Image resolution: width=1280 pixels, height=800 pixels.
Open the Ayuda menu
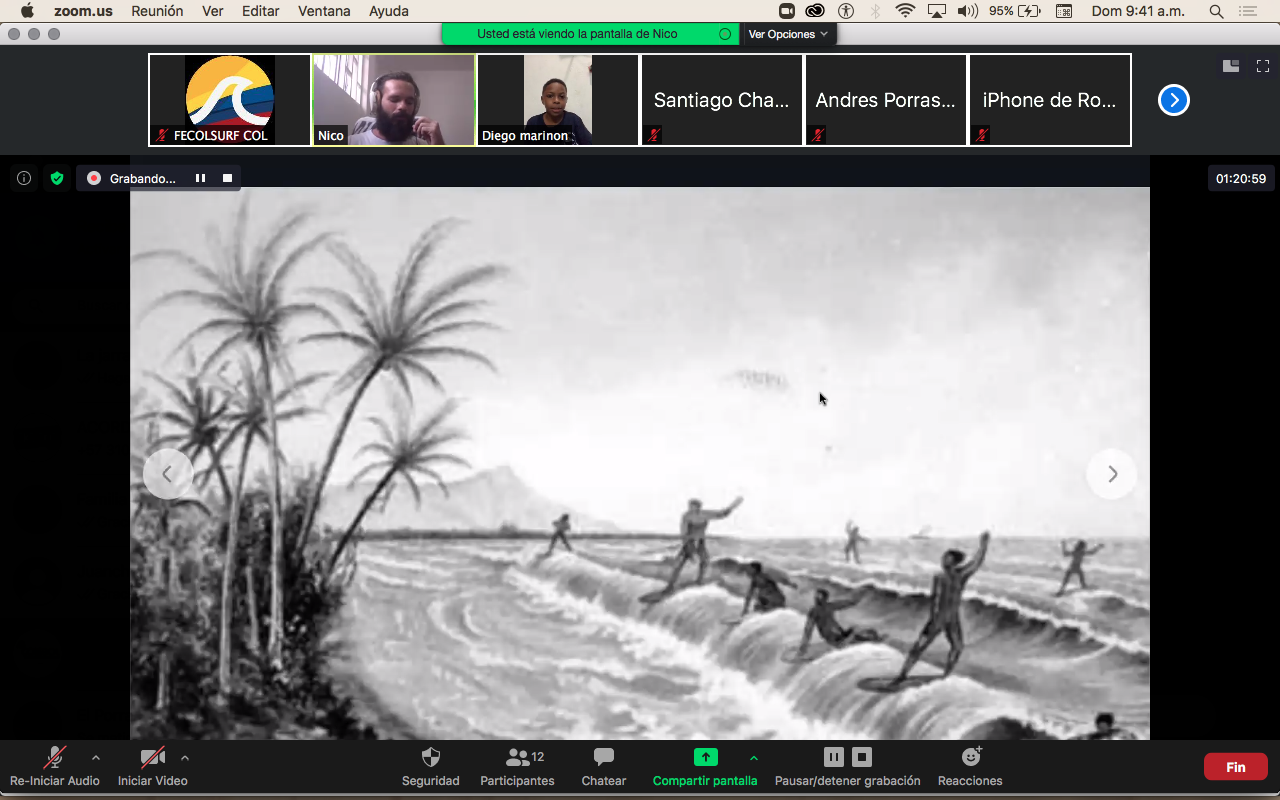389,11
